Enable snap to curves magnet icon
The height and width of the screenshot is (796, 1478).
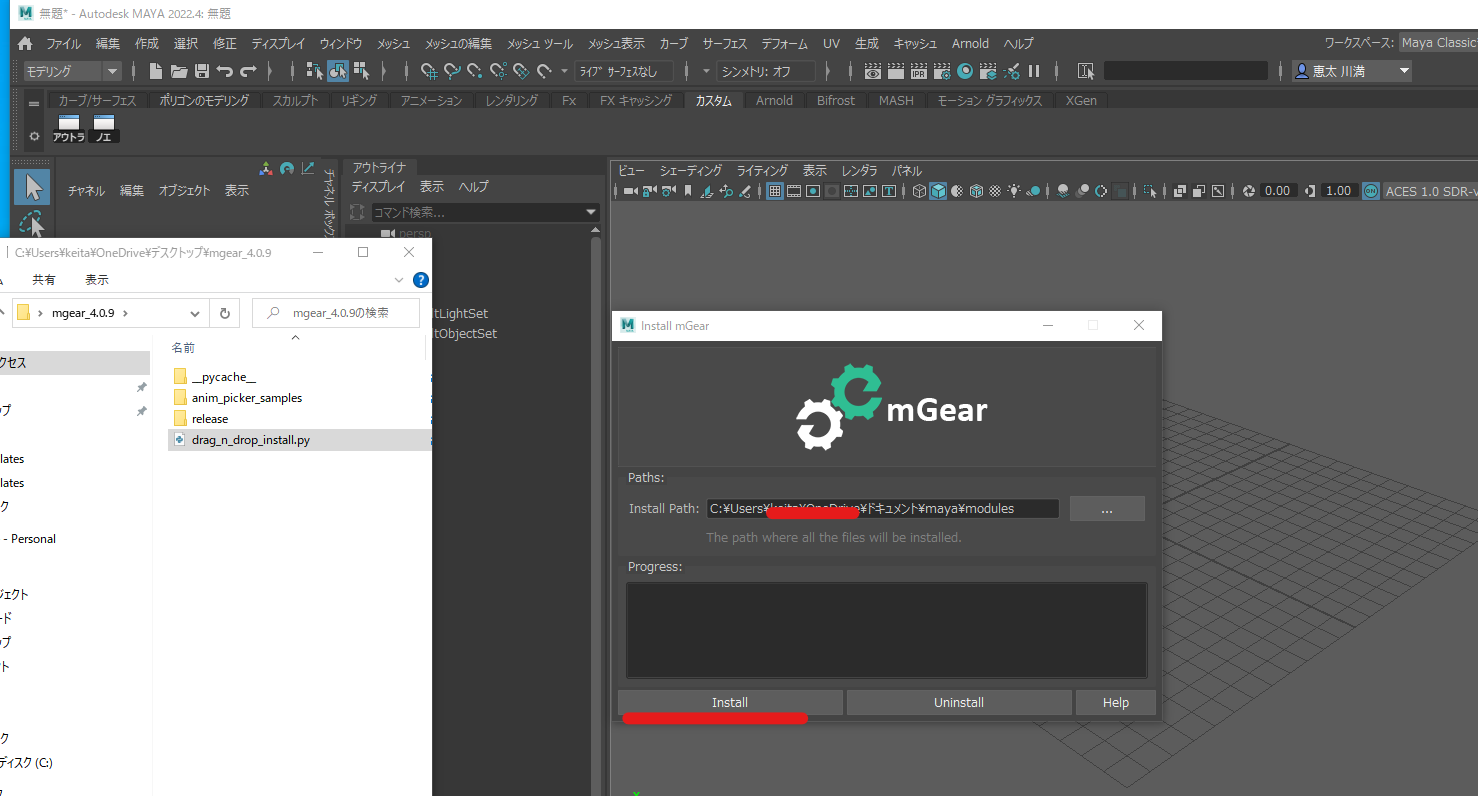tap(452, 71)
